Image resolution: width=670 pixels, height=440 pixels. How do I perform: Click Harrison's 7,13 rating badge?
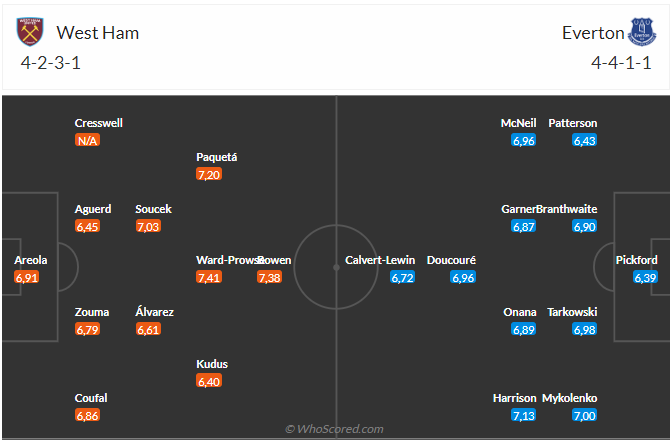pyautogui.click(x=523, y=415)
